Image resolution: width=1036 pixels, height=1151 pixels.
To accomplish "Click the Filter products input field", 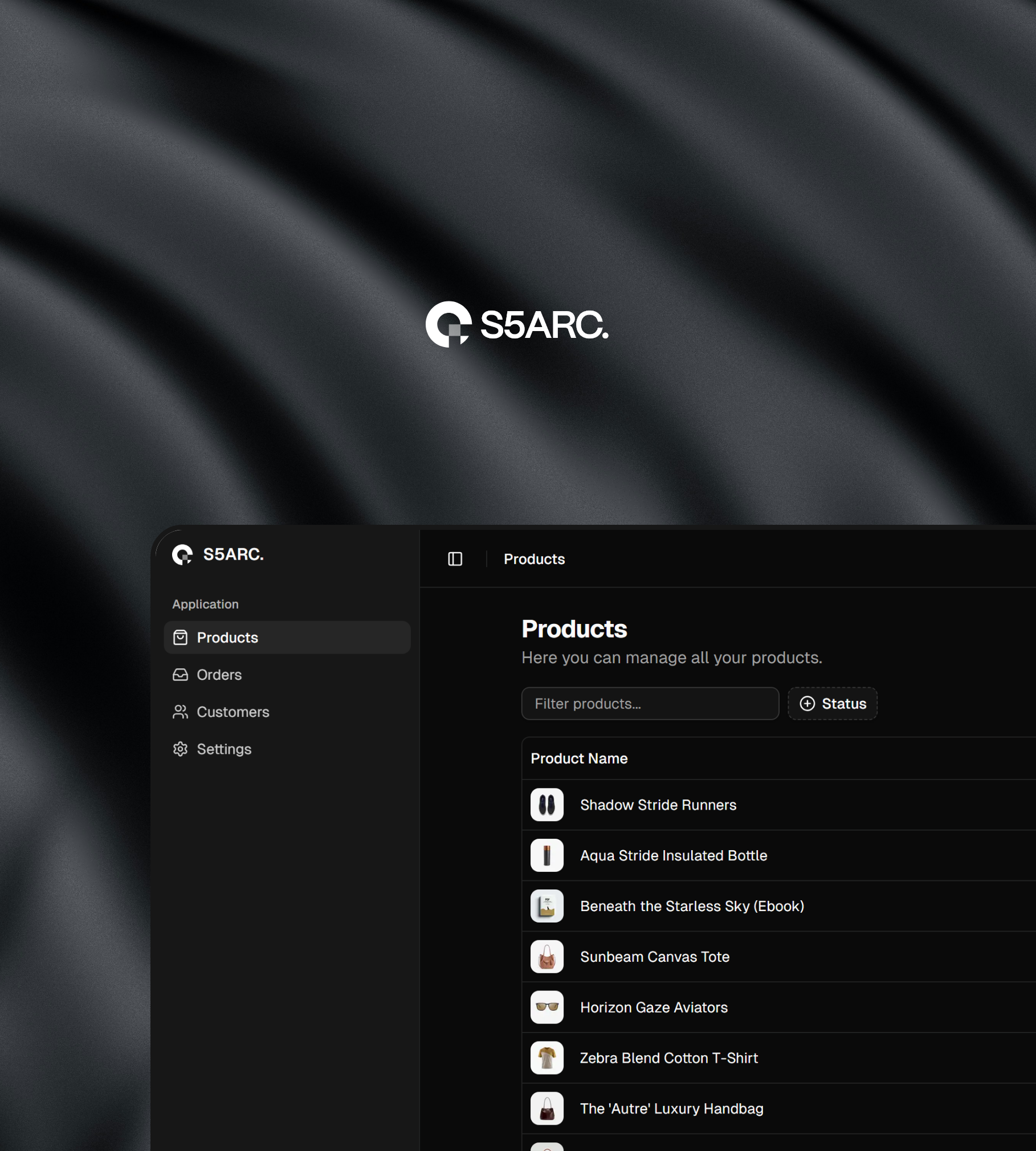I will click(x=650, y=704).
